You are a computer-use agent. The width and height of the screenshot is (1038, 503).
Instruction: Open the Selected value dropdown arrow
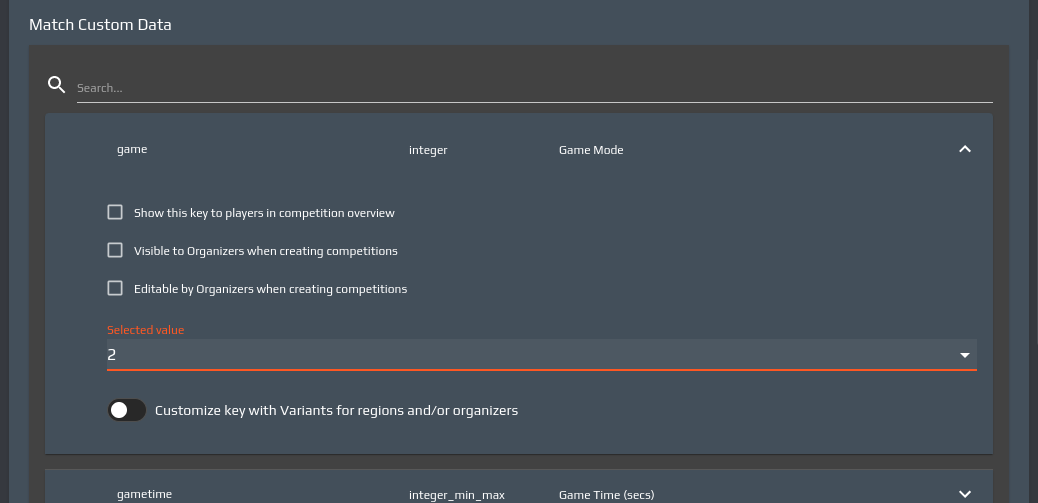(964, 355)
